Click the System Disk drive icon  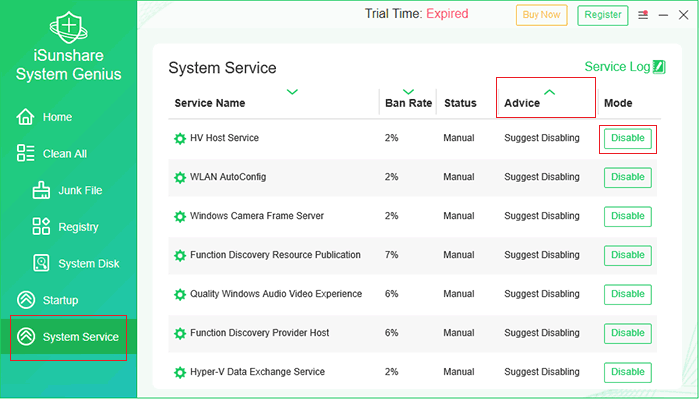tap(41, 263)
